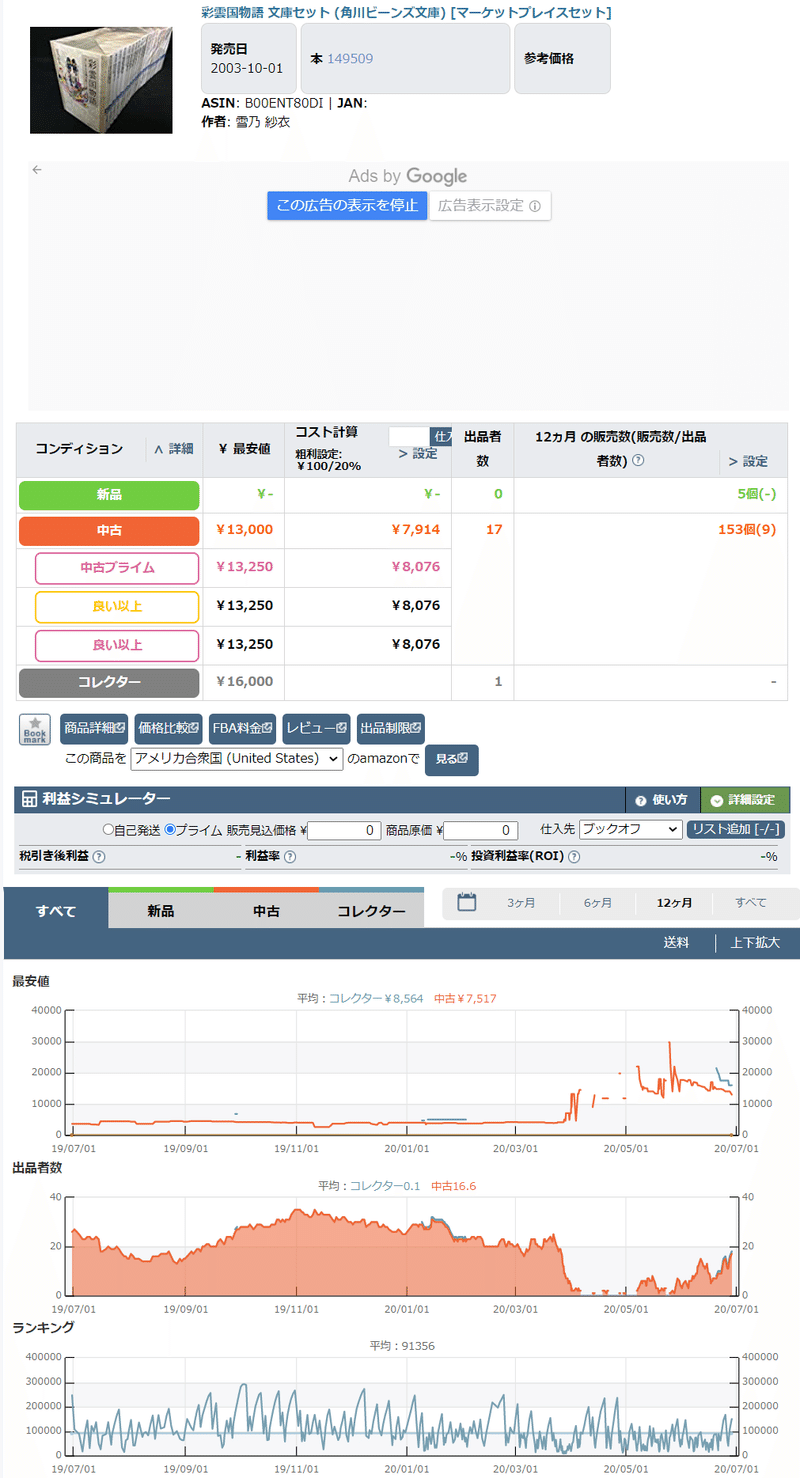Expand the コンディション 詳細 toggle

tap(174, 449)
